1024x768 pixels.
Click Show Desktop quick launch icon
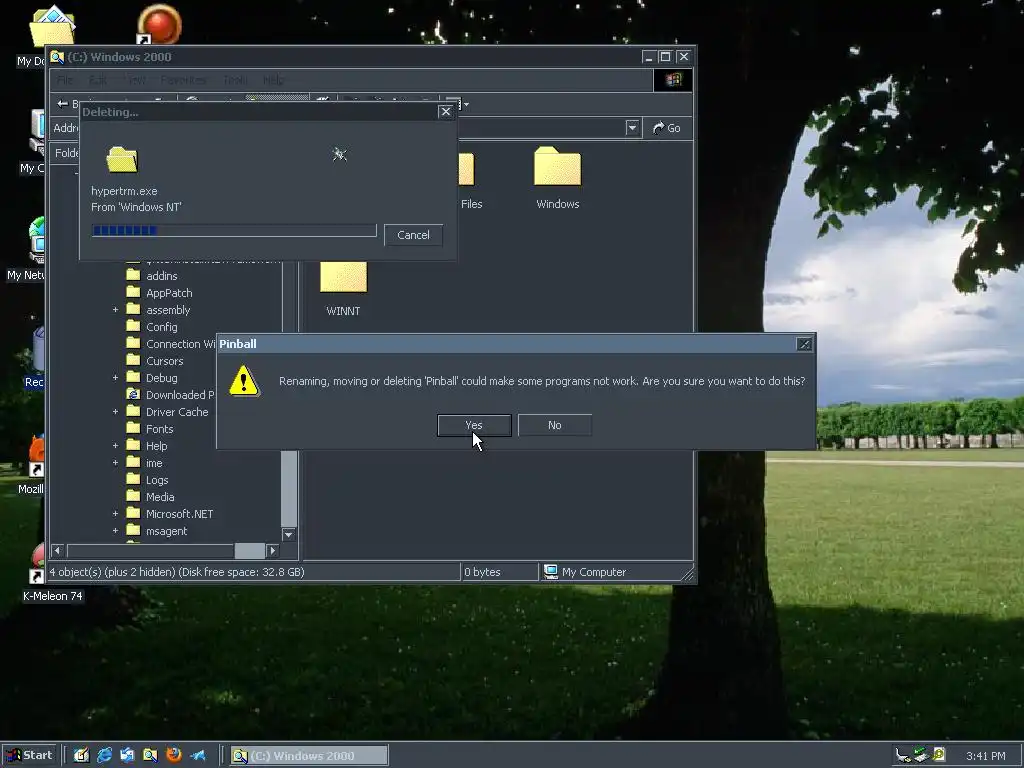[81, 756]
